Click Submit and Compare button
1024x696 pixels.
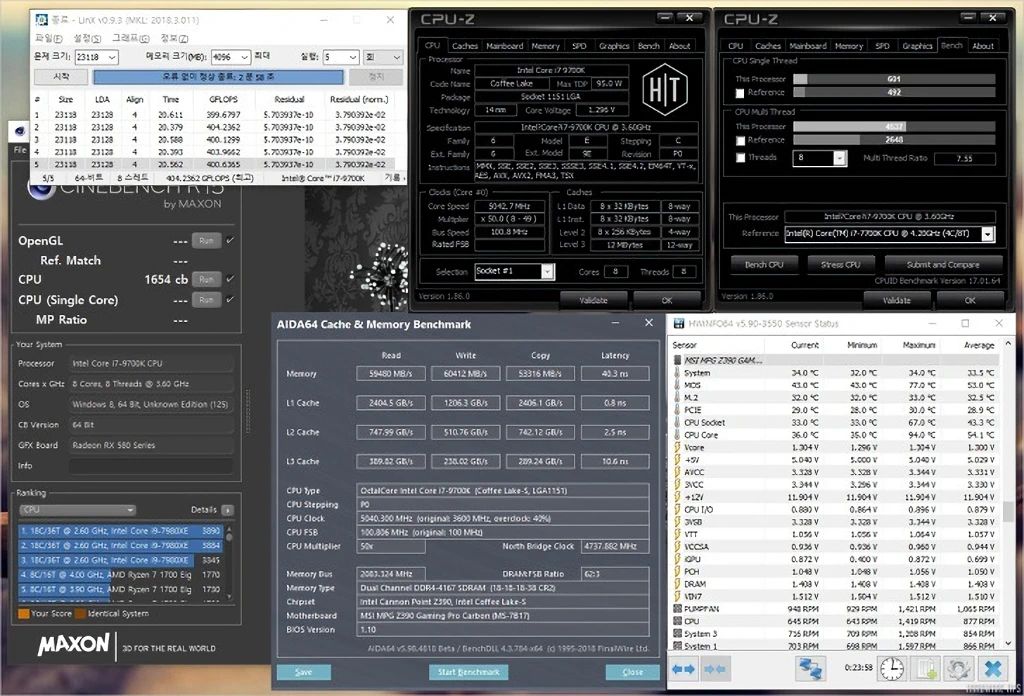pos(942,265)
